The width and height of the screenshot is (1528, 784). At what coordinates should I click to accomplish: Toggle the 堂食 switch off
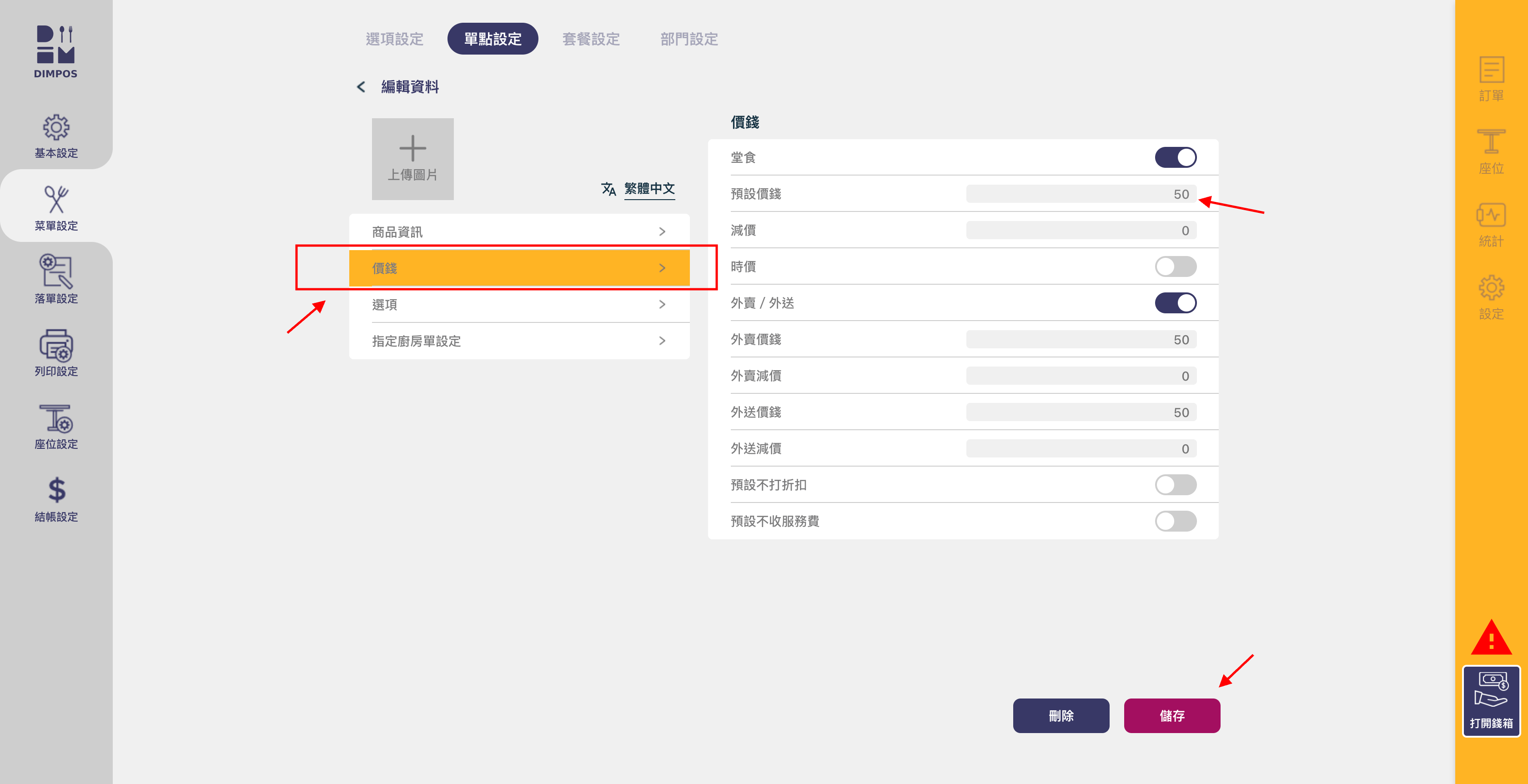[x=1175, y=158]
